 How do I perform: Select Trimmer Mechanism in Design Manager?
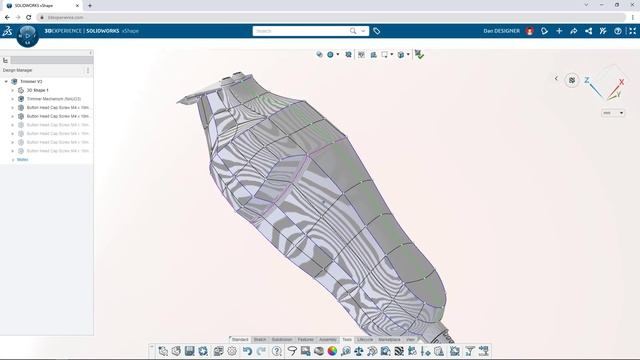point(54,99)
